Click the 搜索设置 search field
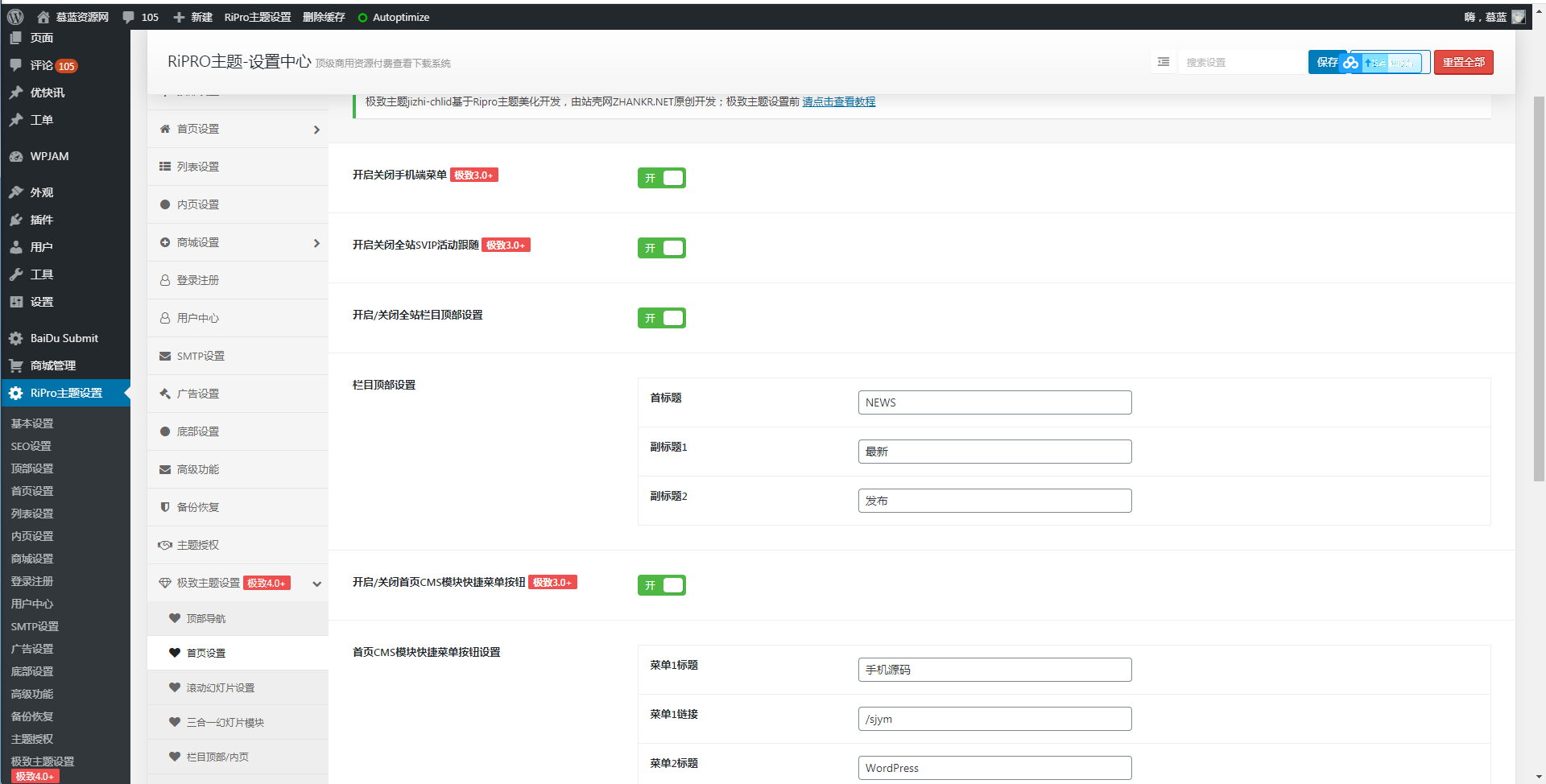Image resolution: width=1546 pixels, height=784 pixels. (x=1242, y=62)
